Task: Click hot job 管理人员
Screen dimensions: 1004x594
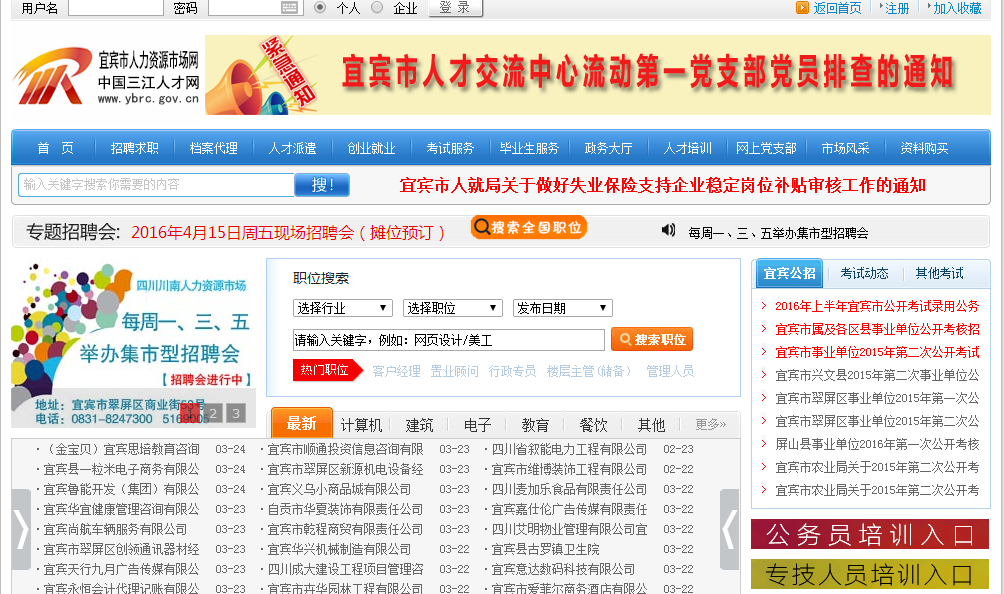Action: (670, 371)
